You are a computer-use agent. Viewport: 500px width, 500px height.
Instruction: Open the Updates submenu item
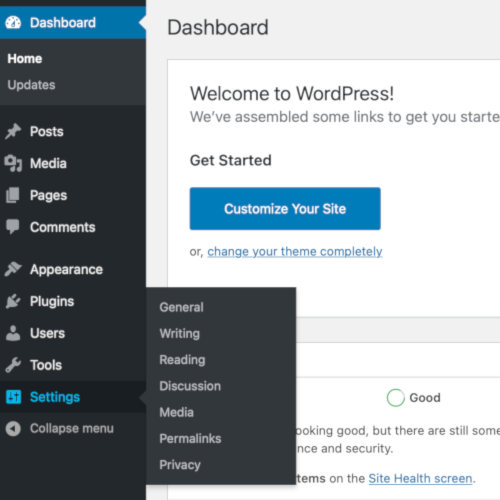click(31, 85)
